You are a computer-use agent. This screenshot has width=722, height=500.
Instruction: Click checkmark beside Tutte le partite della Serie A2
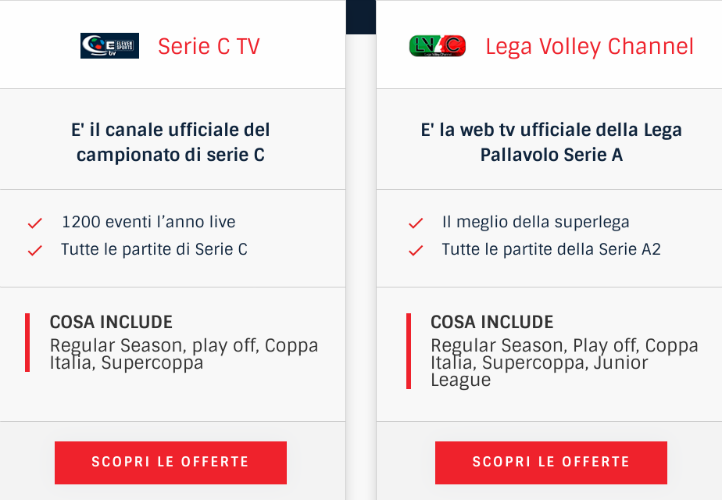click(x=416, y=250)
